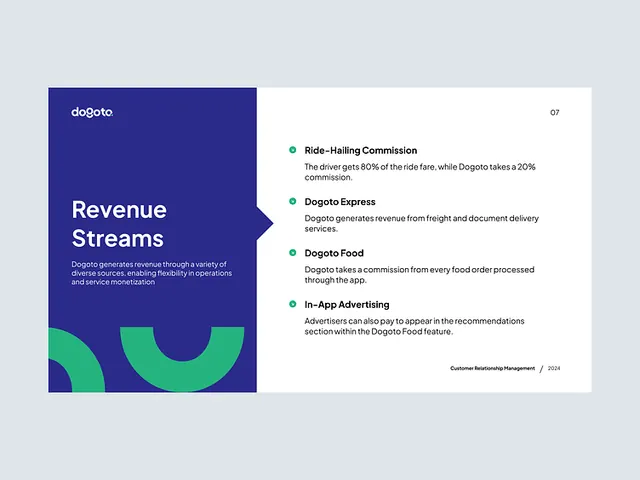This screenshot has height=480, width=640.
Task: Click the freight and document delivery description
Action: click(422, 223)
